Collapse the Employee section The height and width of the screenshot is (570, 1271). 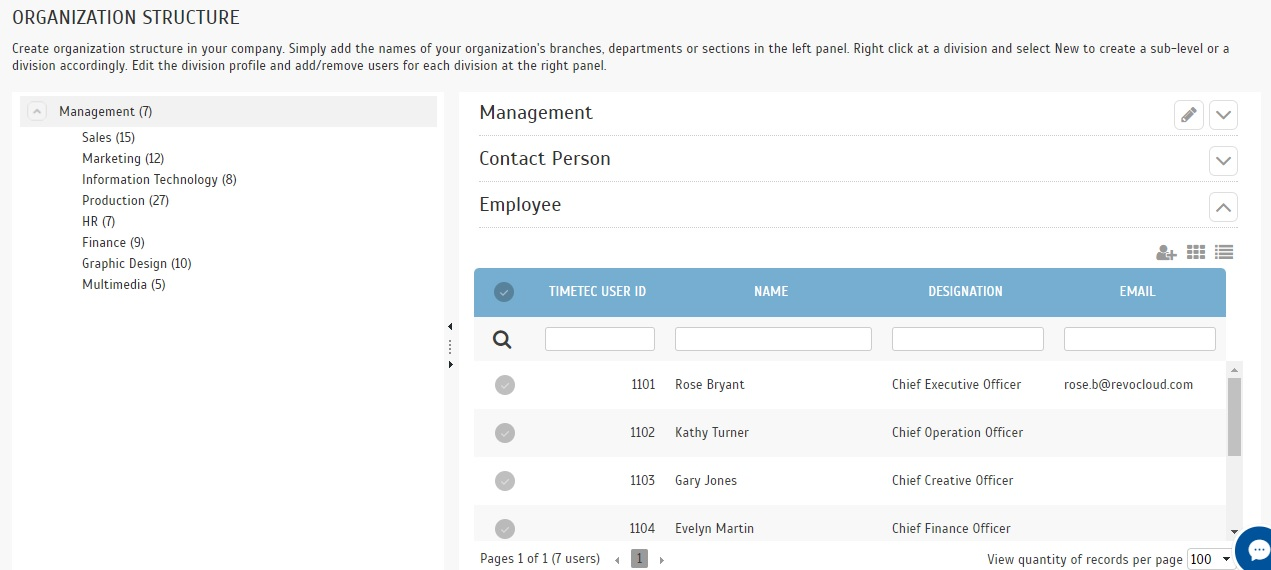(x=1223, y=207)
